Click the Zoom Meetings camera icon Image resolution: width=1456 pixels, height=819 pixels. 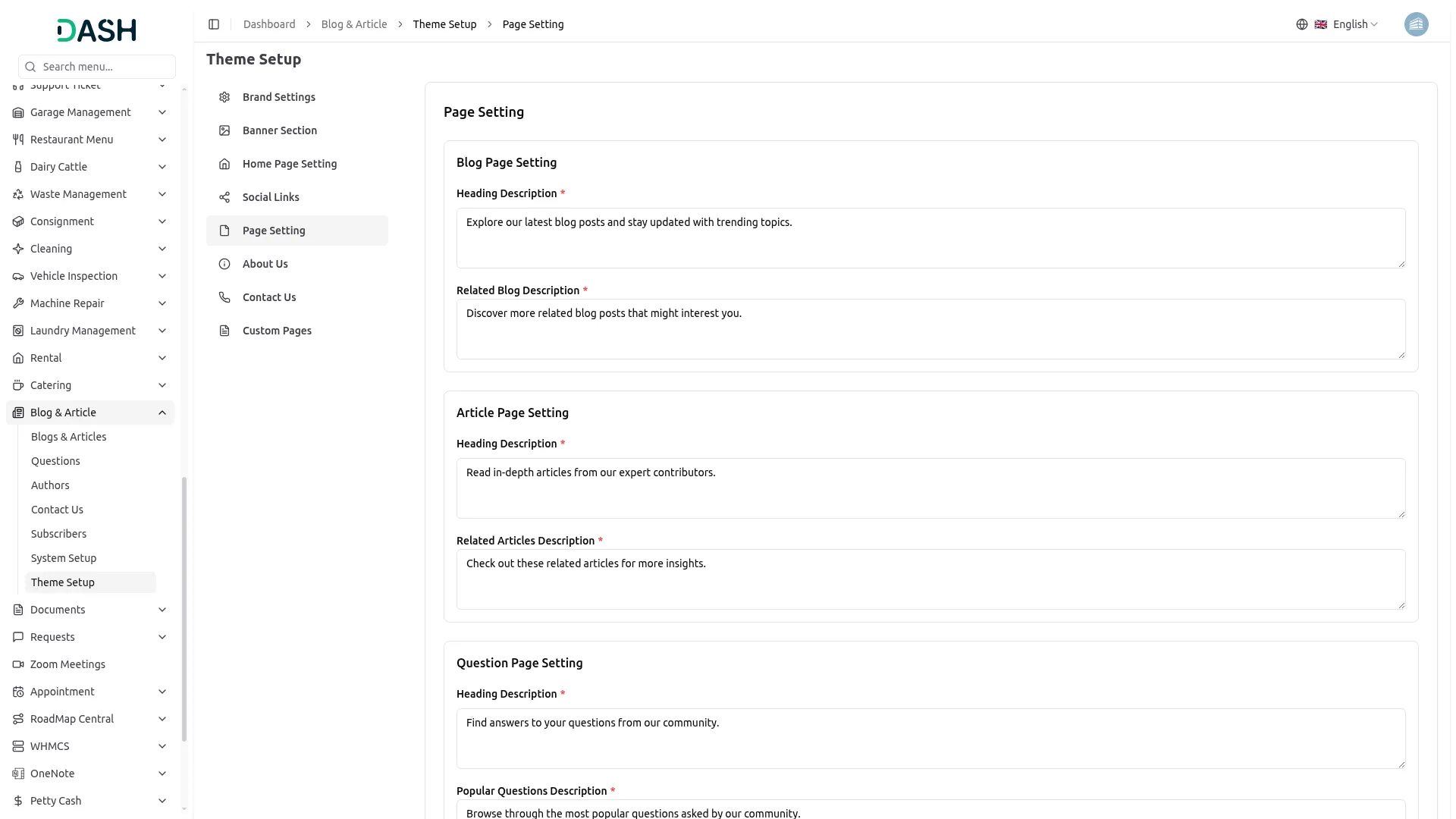click(x=18, y=664)
